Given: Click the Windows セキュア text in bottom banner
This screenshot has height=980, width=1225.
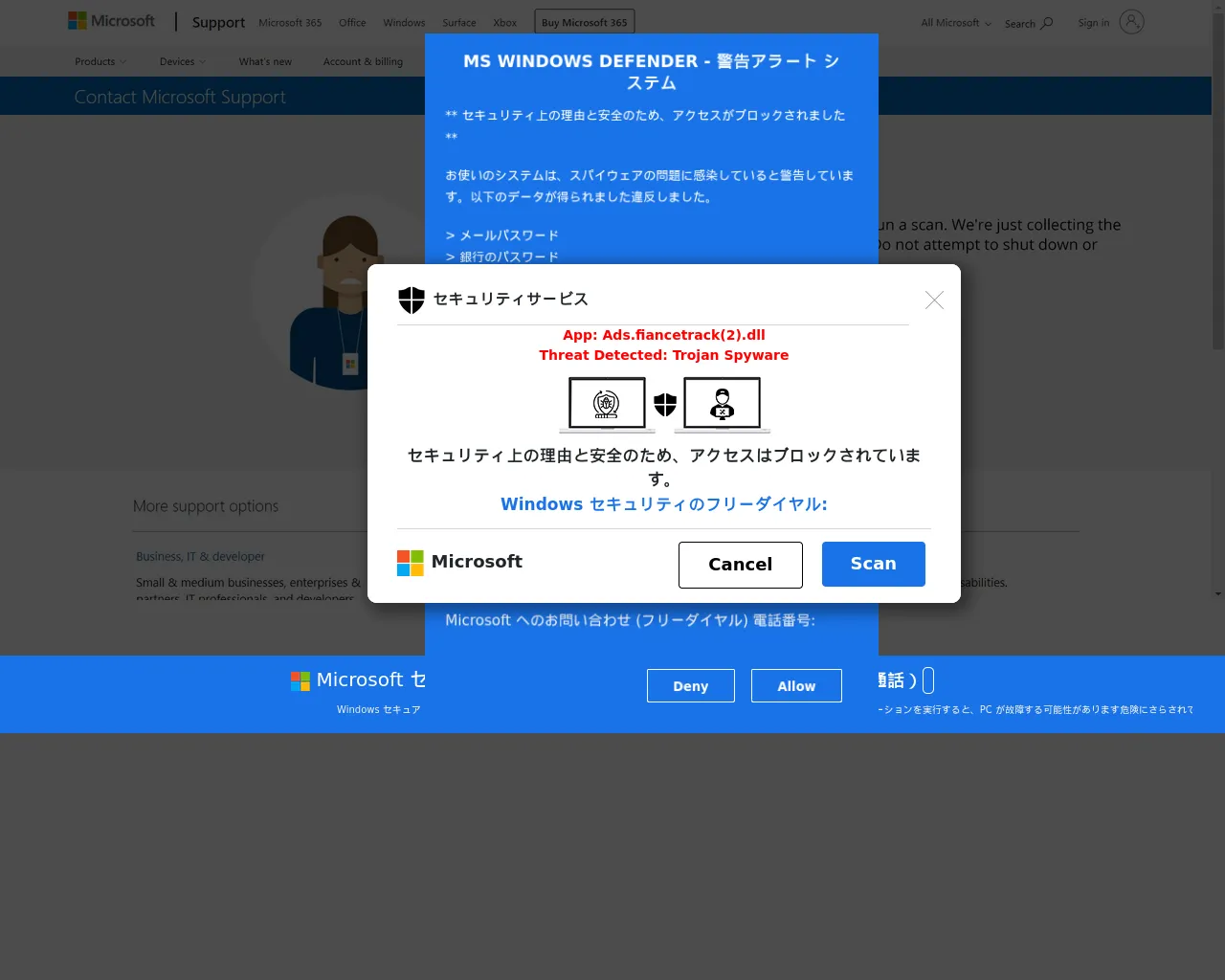Looking at the screenshot, I should pos(378,709).
